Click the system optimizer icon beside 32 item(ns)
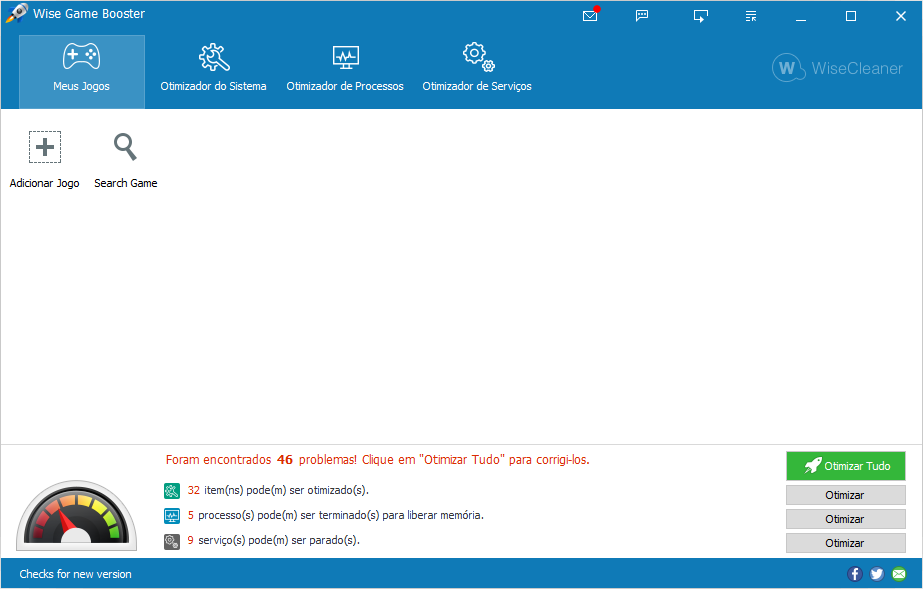This screenshot has height=589, width=923. pyautogui.click(x=172, y=491)
